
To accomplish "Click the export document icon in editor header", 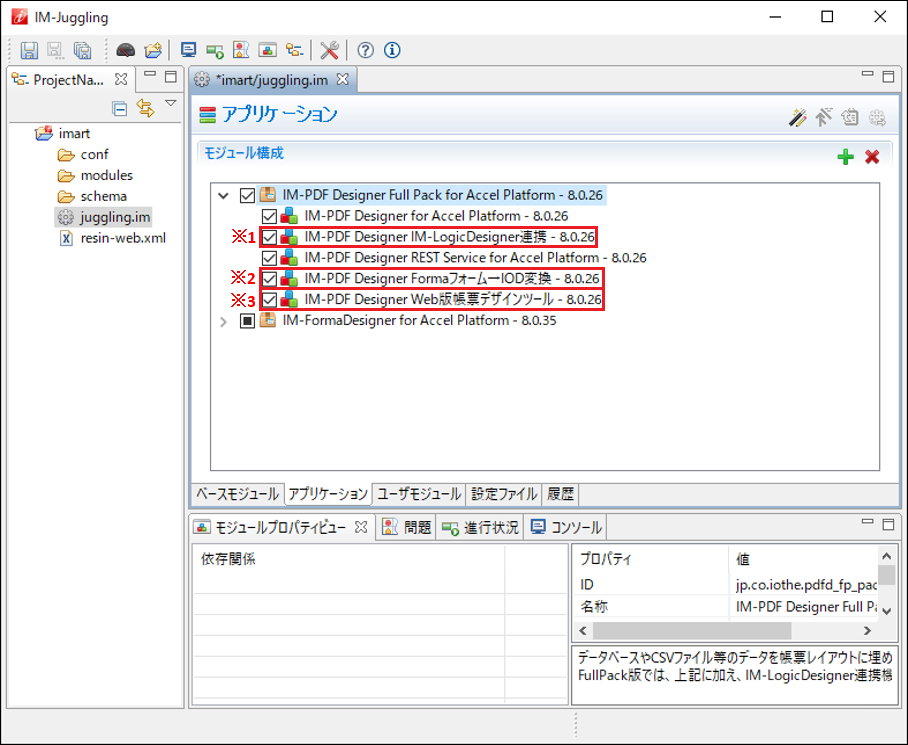I will click(850, 117).
